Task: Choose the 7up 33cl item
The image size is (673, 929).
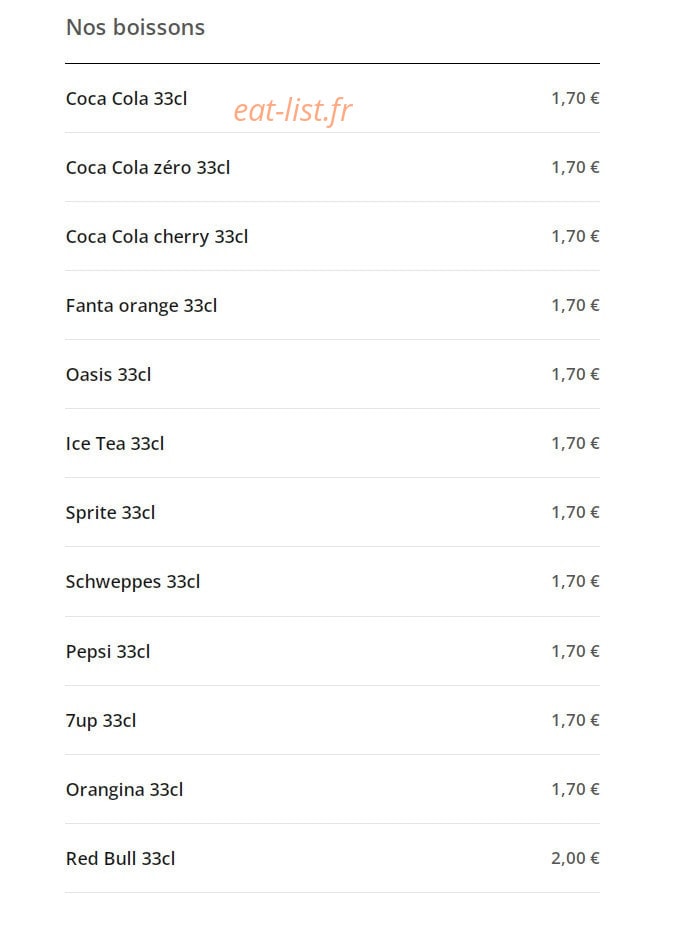Action: point(101,721)
